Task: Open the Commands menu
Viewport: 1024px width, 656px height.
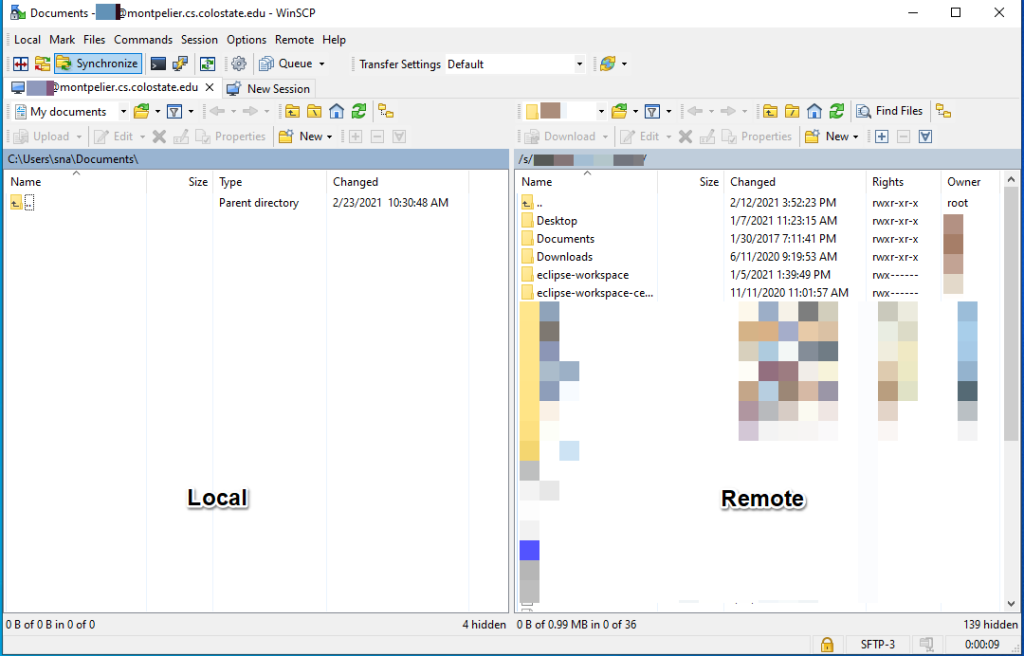Action: point(143,40)
